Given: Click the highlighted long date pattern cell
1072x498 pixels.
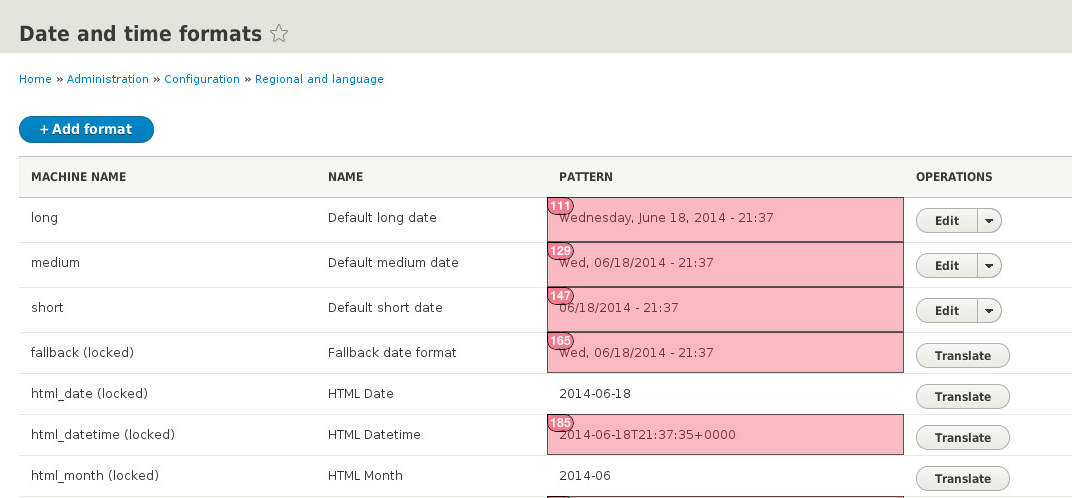Looking at the screenshot, I should point(725,220).
